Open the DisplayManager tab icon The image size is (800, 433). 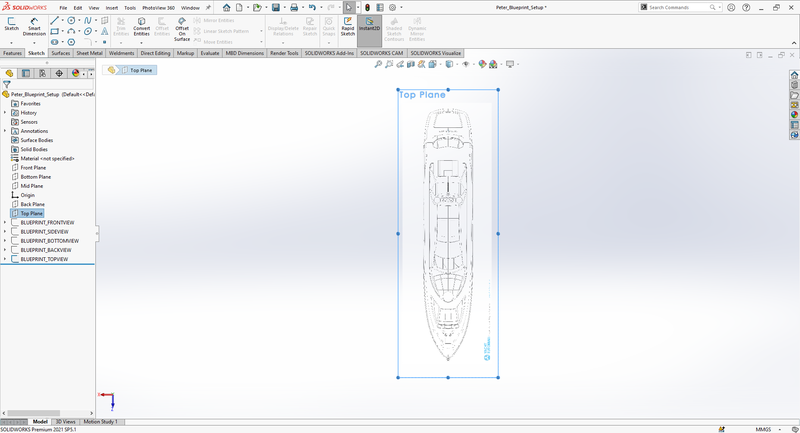tap(76, 73)
